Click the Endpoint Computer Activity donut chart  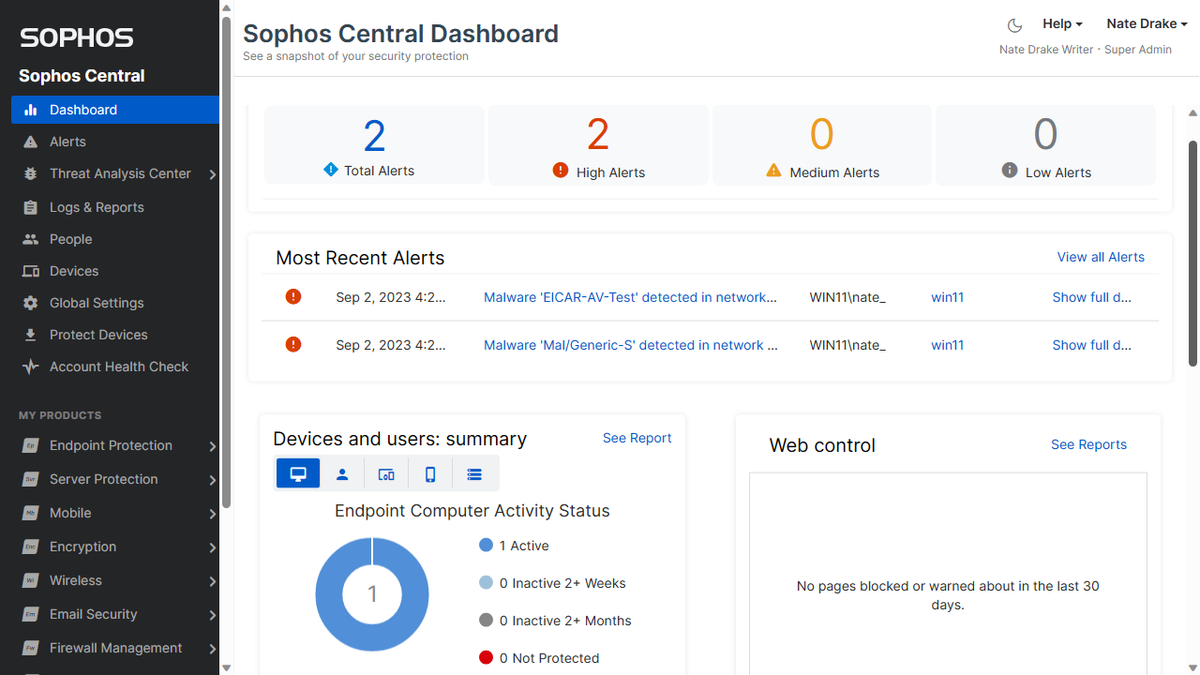coord(372,594)
